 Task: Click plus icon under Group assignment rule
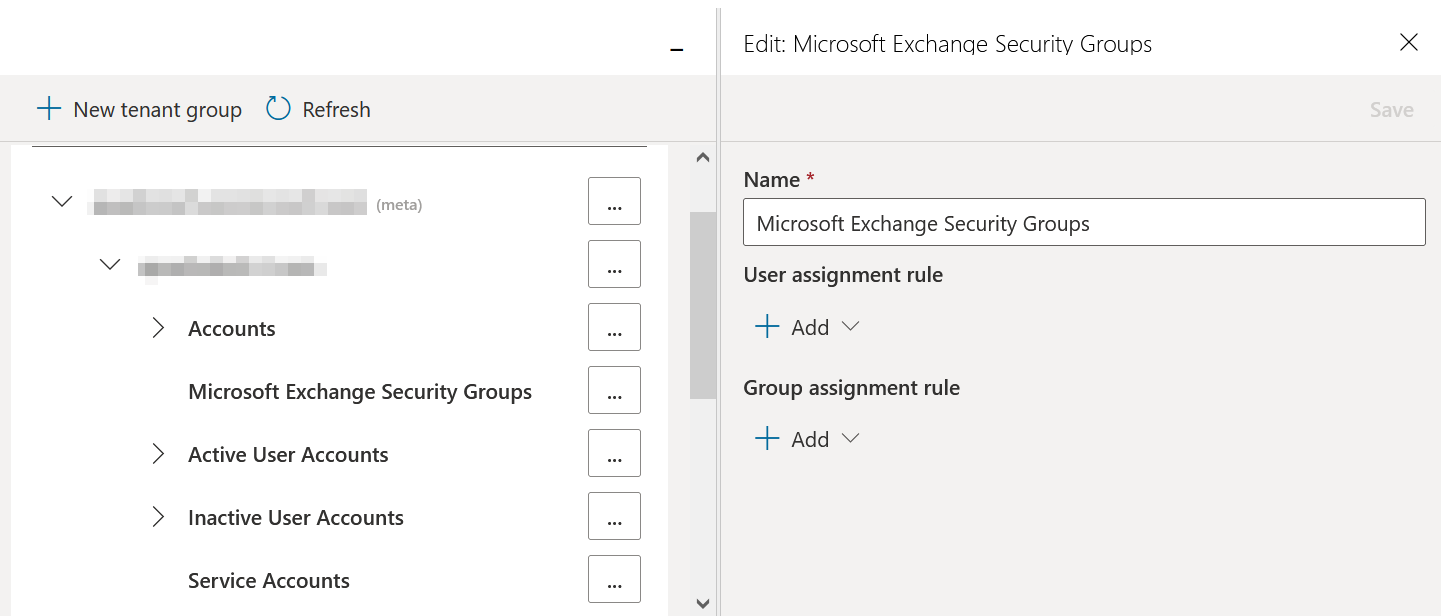(767, 439)
